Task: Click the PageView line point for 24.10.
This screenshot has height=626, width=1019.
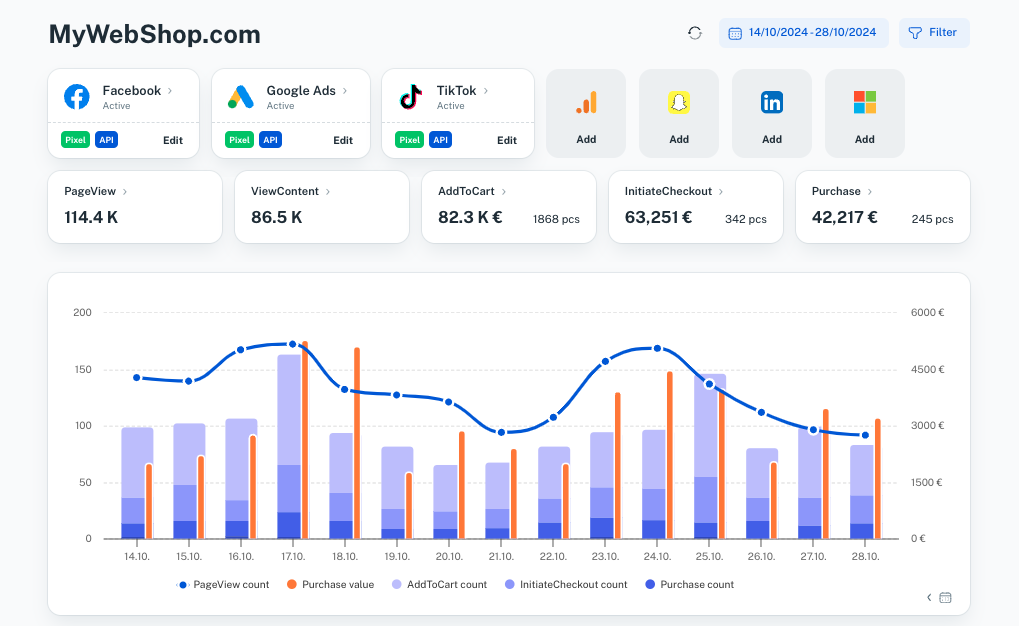Action: pyautogui.click(x=657, y=348)
